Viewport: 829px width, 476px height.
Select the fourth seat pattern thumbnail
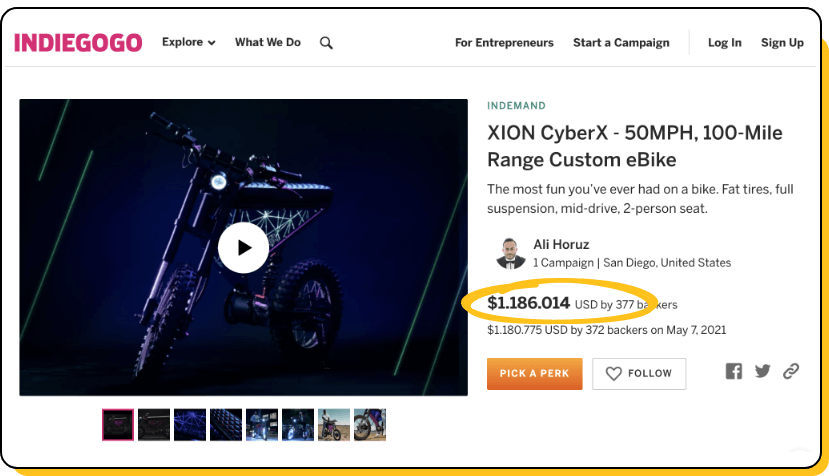(x=226, y=424)
